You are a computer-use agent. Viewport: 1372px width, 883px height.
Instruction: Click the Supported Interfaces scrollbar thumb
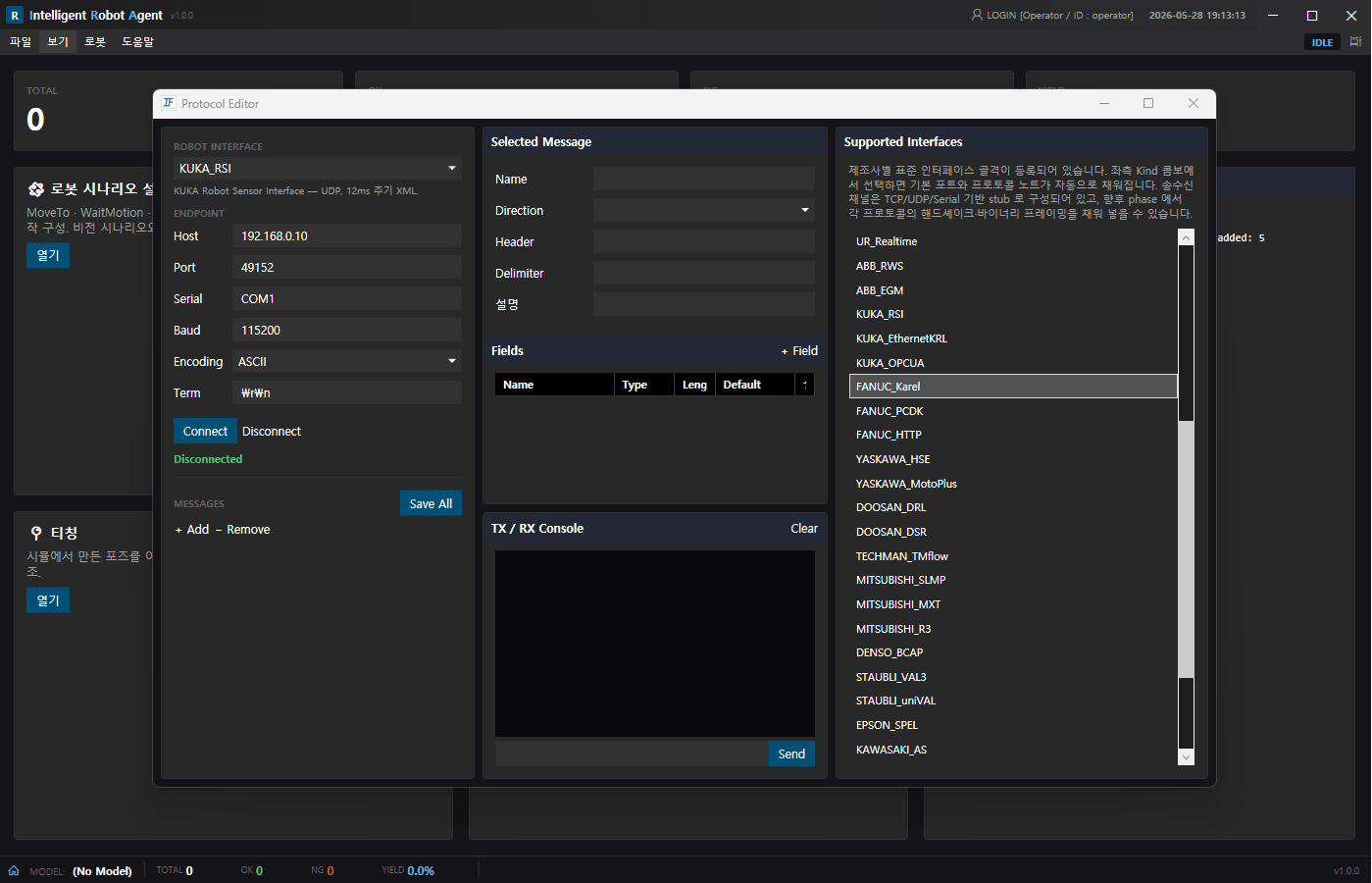pyautogui.click(x=1187, y=549)
